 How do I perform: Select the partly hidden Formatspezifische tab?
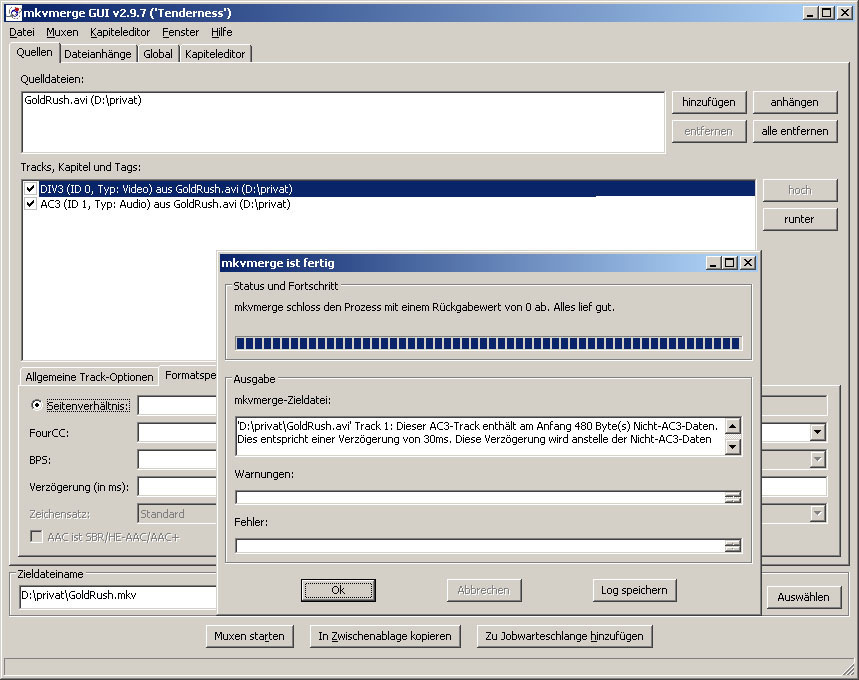pos(190,375)
